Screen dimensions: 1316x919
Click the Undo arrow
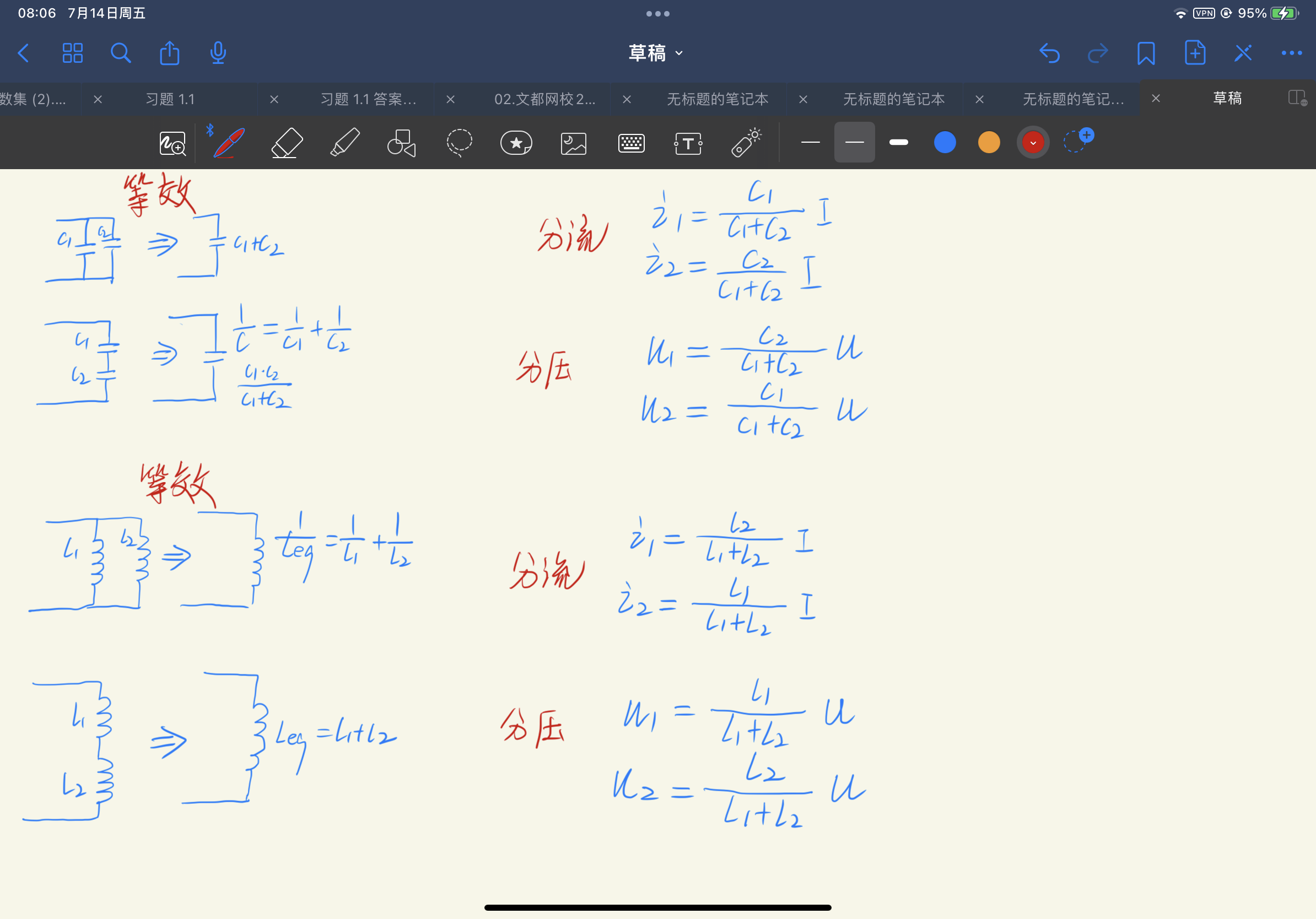[x=1049, y=53]
